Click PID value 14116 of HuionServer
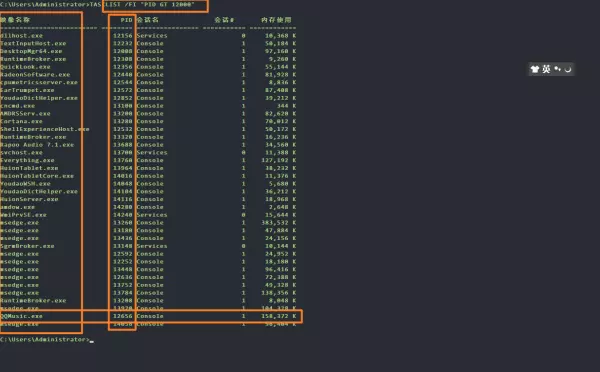 [122, 199]
